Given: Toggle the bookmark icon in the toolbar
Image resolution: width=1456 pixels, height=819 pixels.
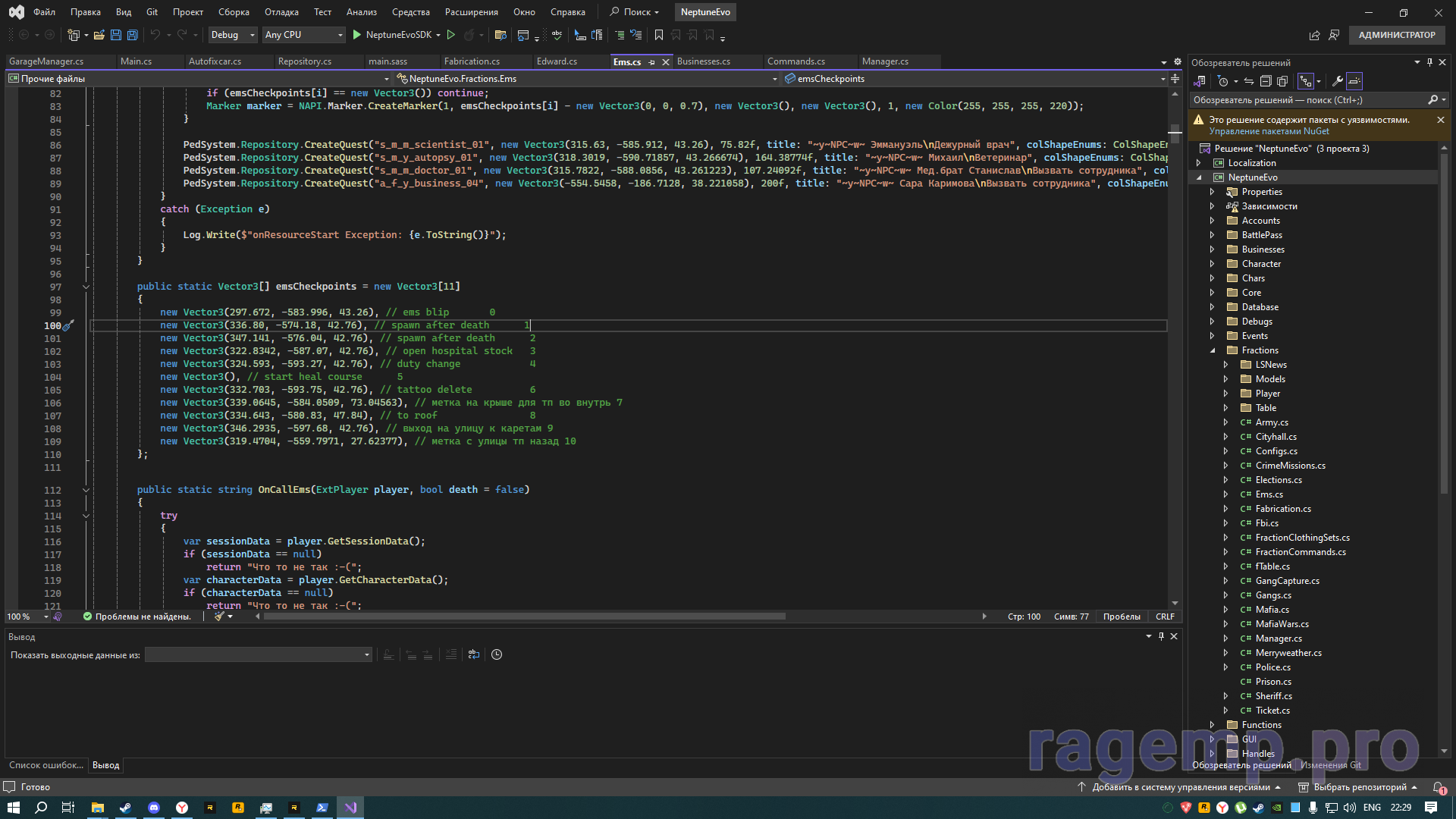Looking at the screenshot, I should [x=658, y=35].
